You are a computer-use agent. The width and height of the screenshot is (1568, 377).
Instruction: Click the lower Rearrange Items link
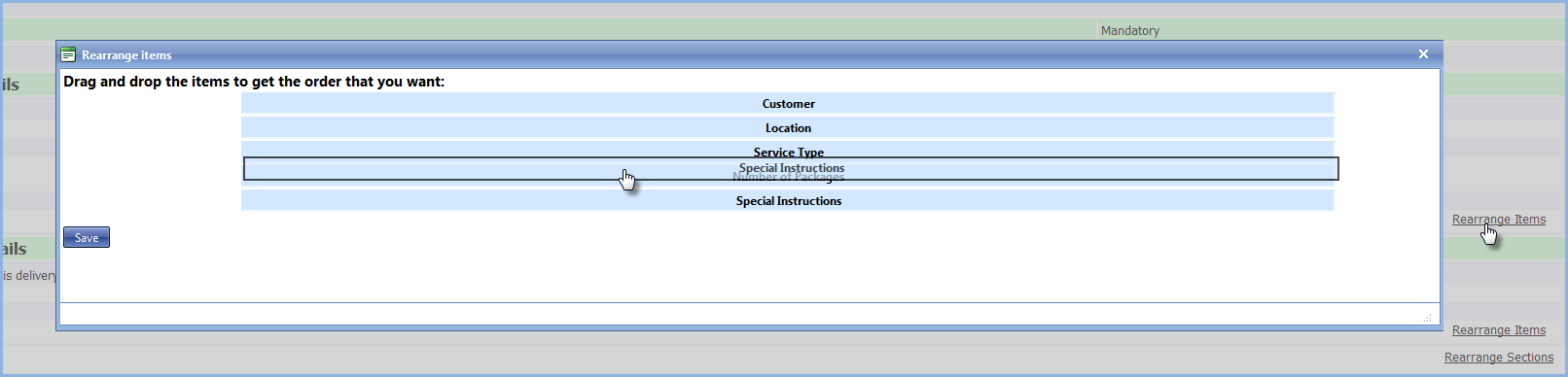pyautogui.click(x=1498, y=330)
